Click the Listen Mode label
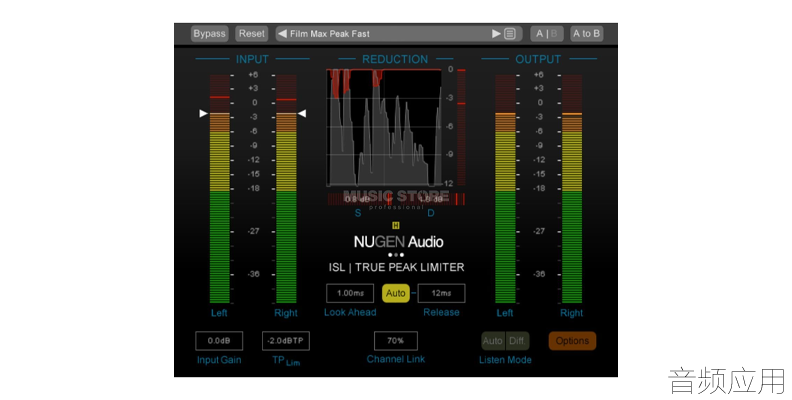Screen dimensions: 792x400 505,360
